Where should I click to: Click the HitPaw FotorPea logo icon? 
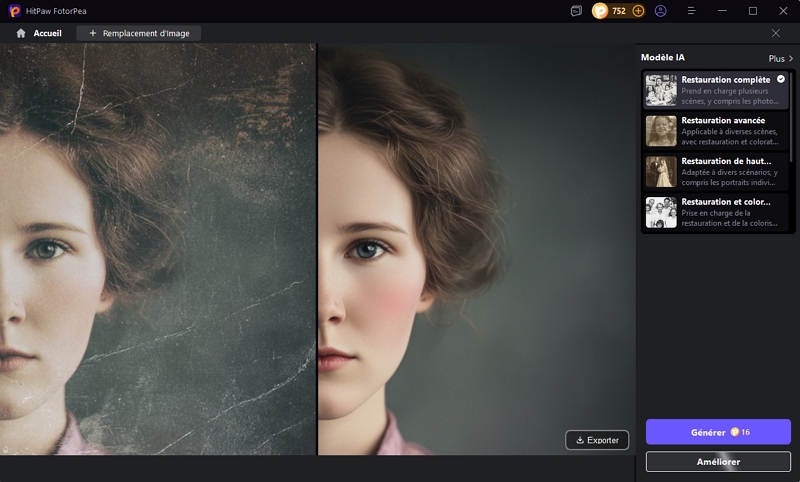pos(16,11)
